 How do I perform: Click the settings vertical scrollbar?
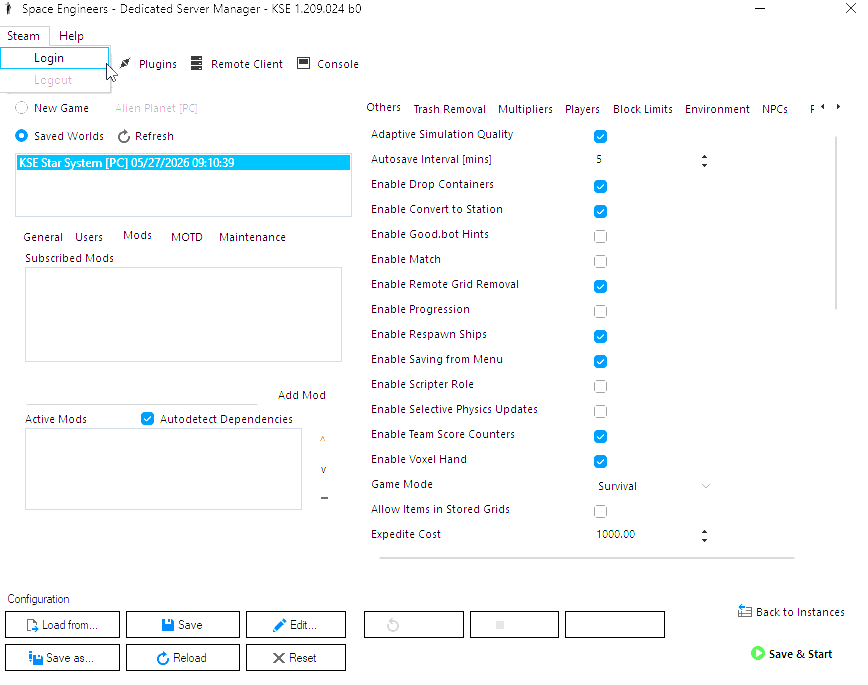[x=835, y=222]
